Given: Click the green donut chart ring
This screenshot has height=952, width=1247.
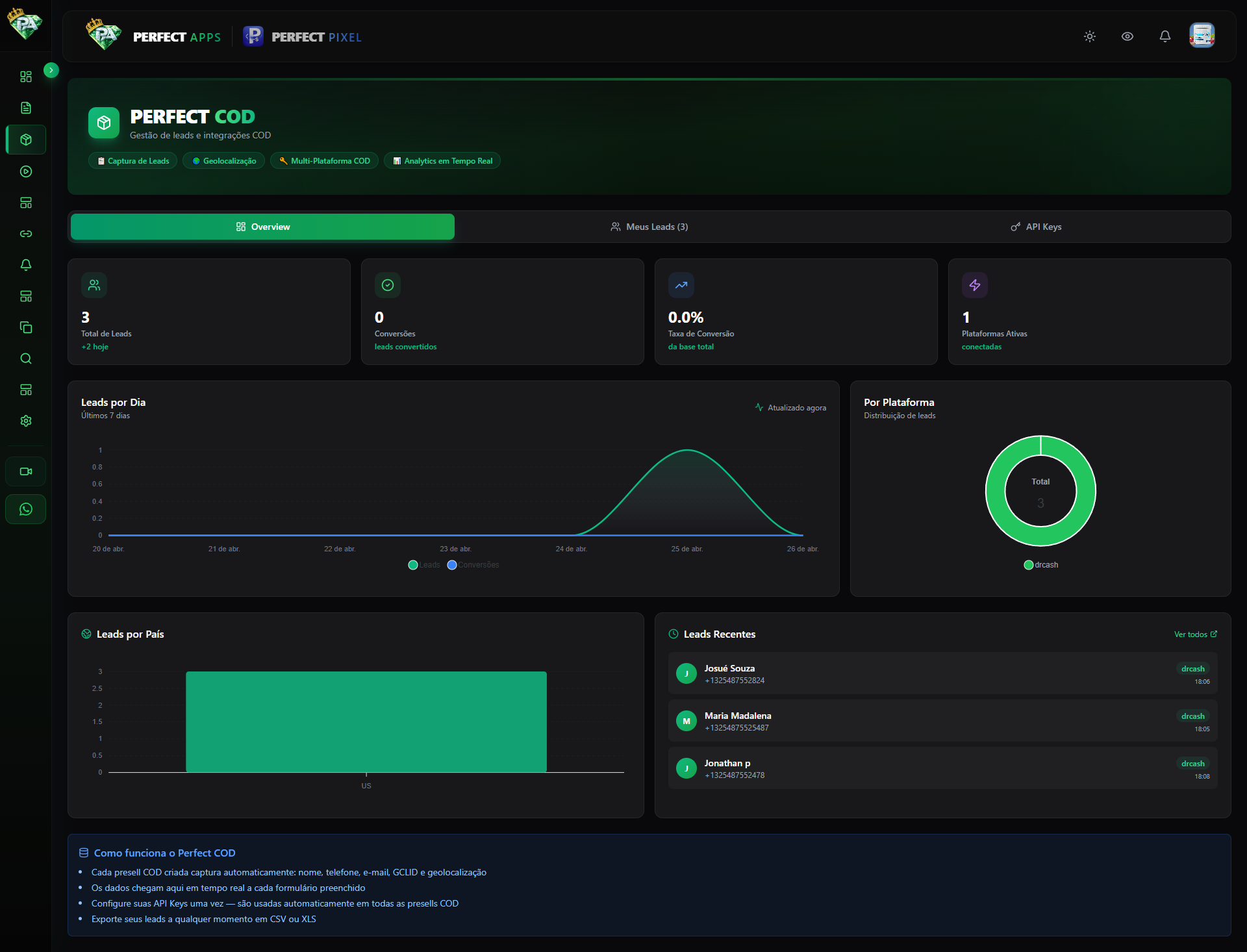Looking at the screenshot, I should pos(995,490).
